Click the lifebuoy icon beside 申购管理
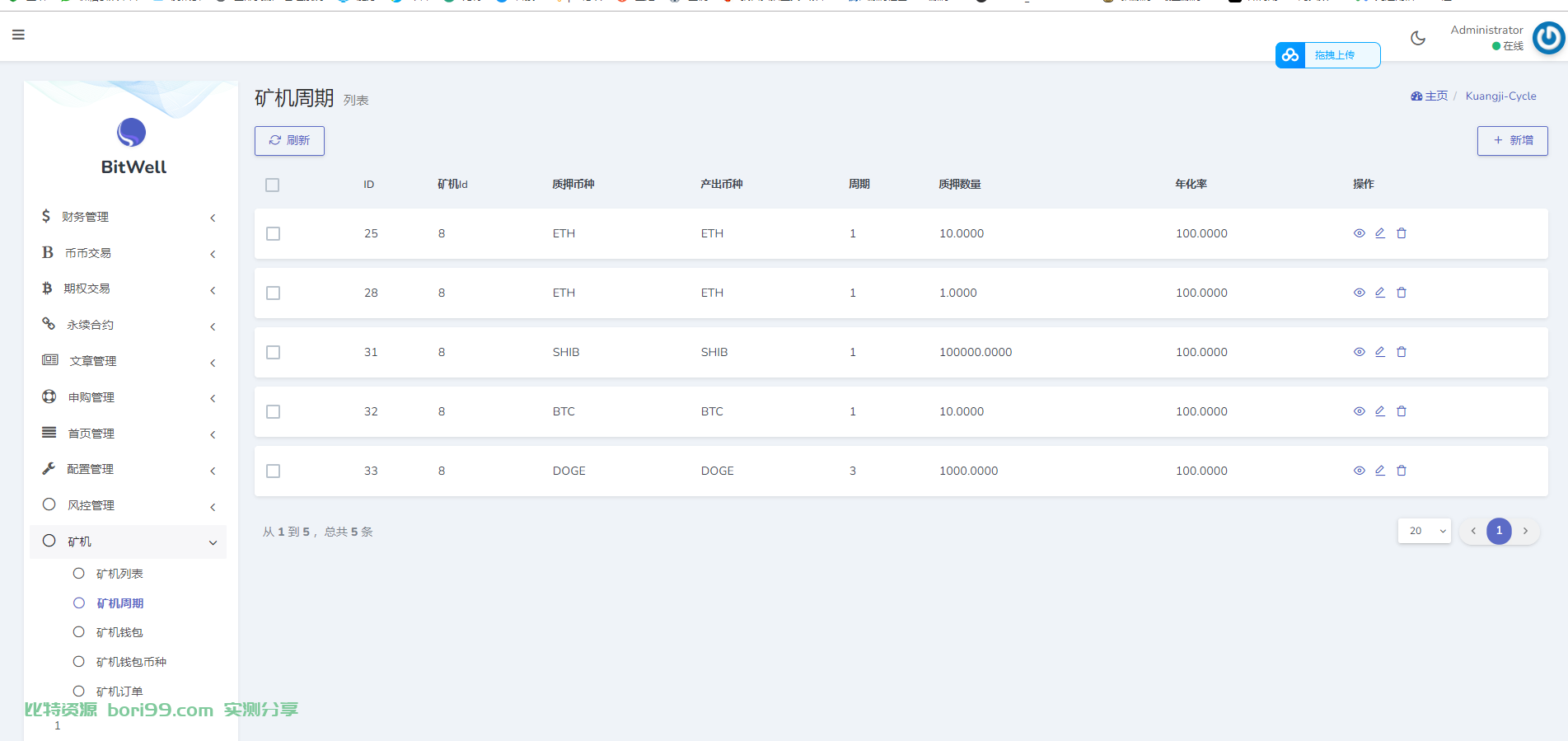 [x=49, y=396]
